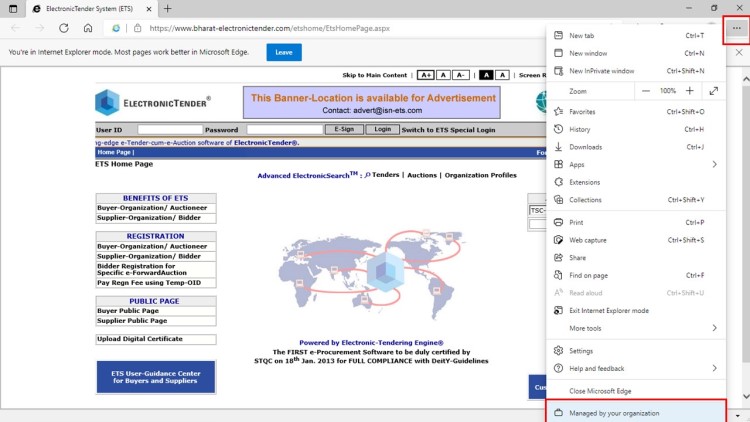
Task: Click in the User ID field
Action: [x=169, y=130]
